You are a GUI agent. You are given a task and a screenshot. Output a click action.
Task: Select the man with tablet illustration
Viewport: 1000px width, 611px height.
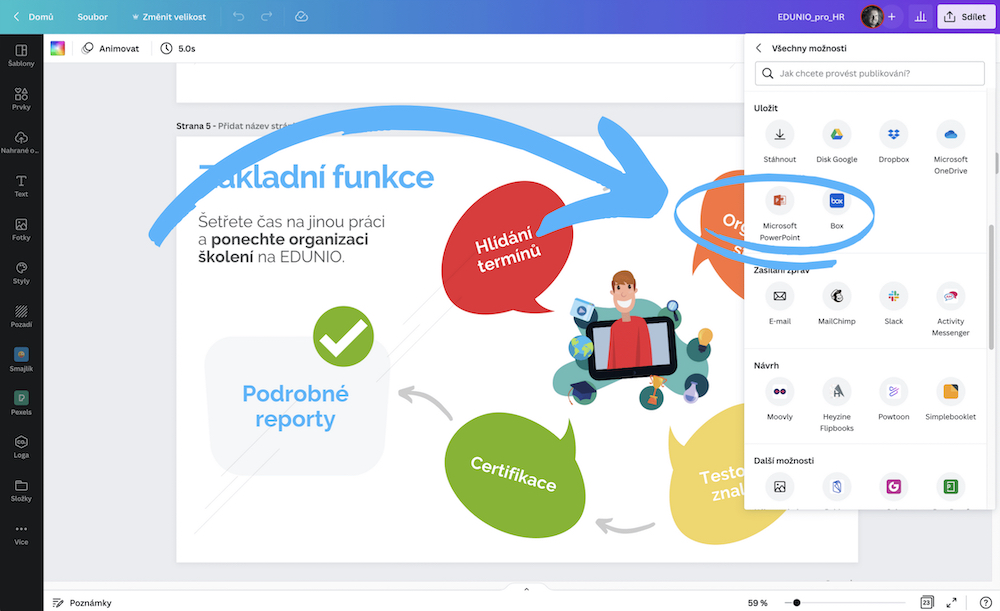click(631, 340)
